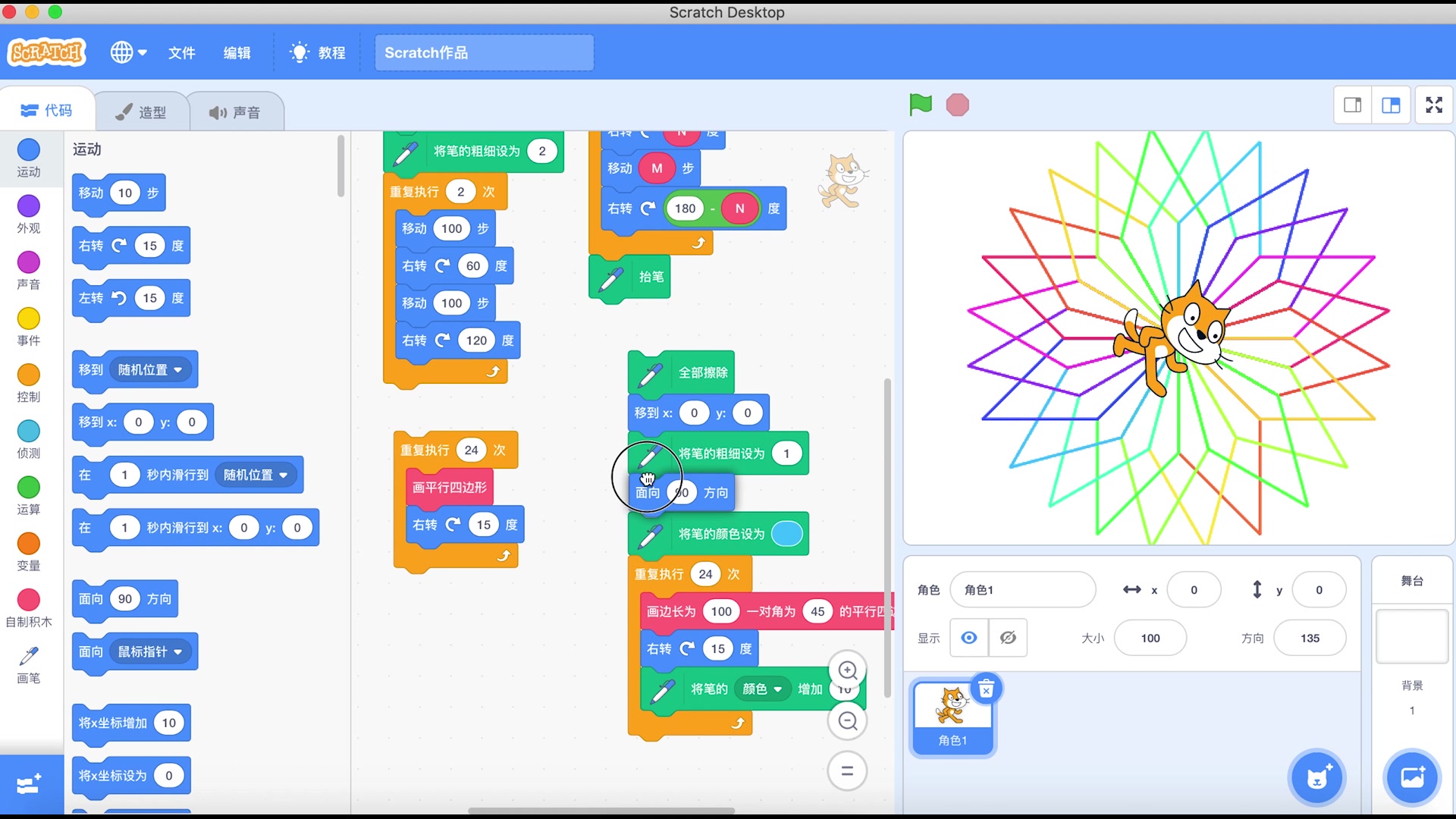Zoom in on the code workspace
1456x819 pixels.
847,670
